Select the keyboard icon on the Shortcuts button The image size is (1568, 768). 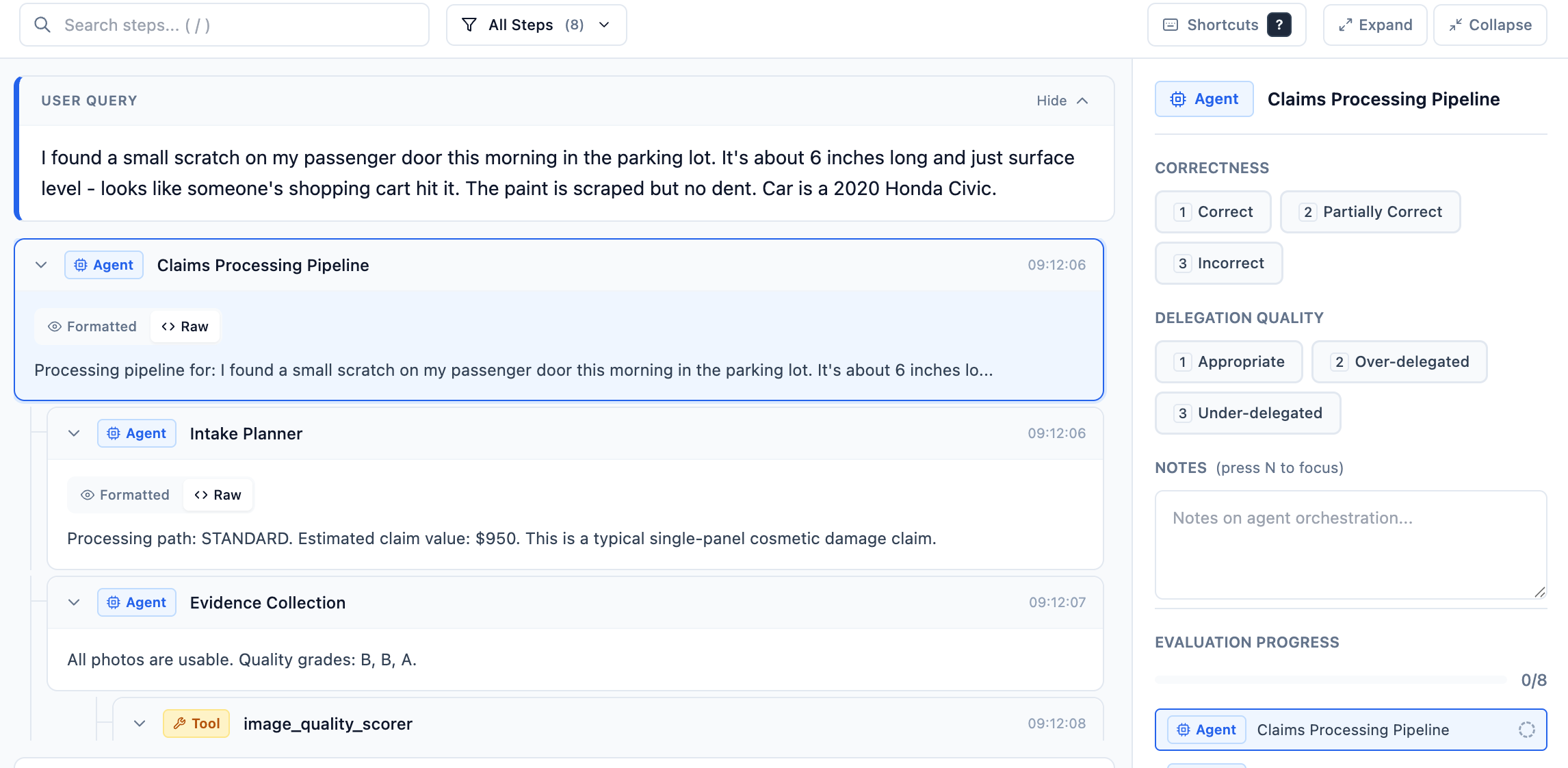[x=1171, y=24]
